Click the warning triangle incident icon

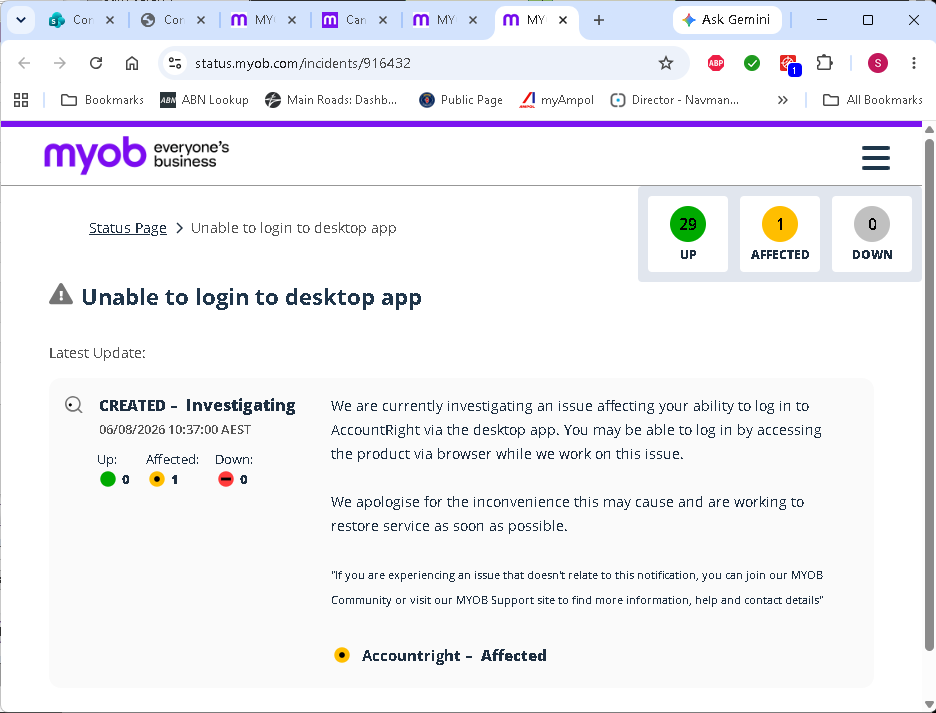tap(61, 294)
